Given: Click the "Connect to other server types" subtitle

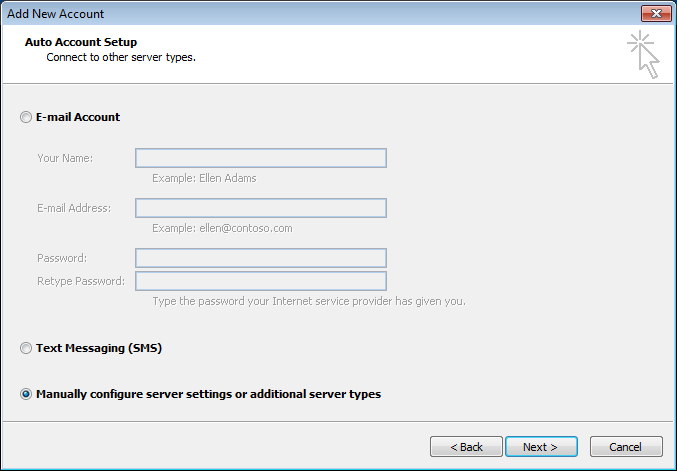Looking at the screenshot, I should click(121, 57).
